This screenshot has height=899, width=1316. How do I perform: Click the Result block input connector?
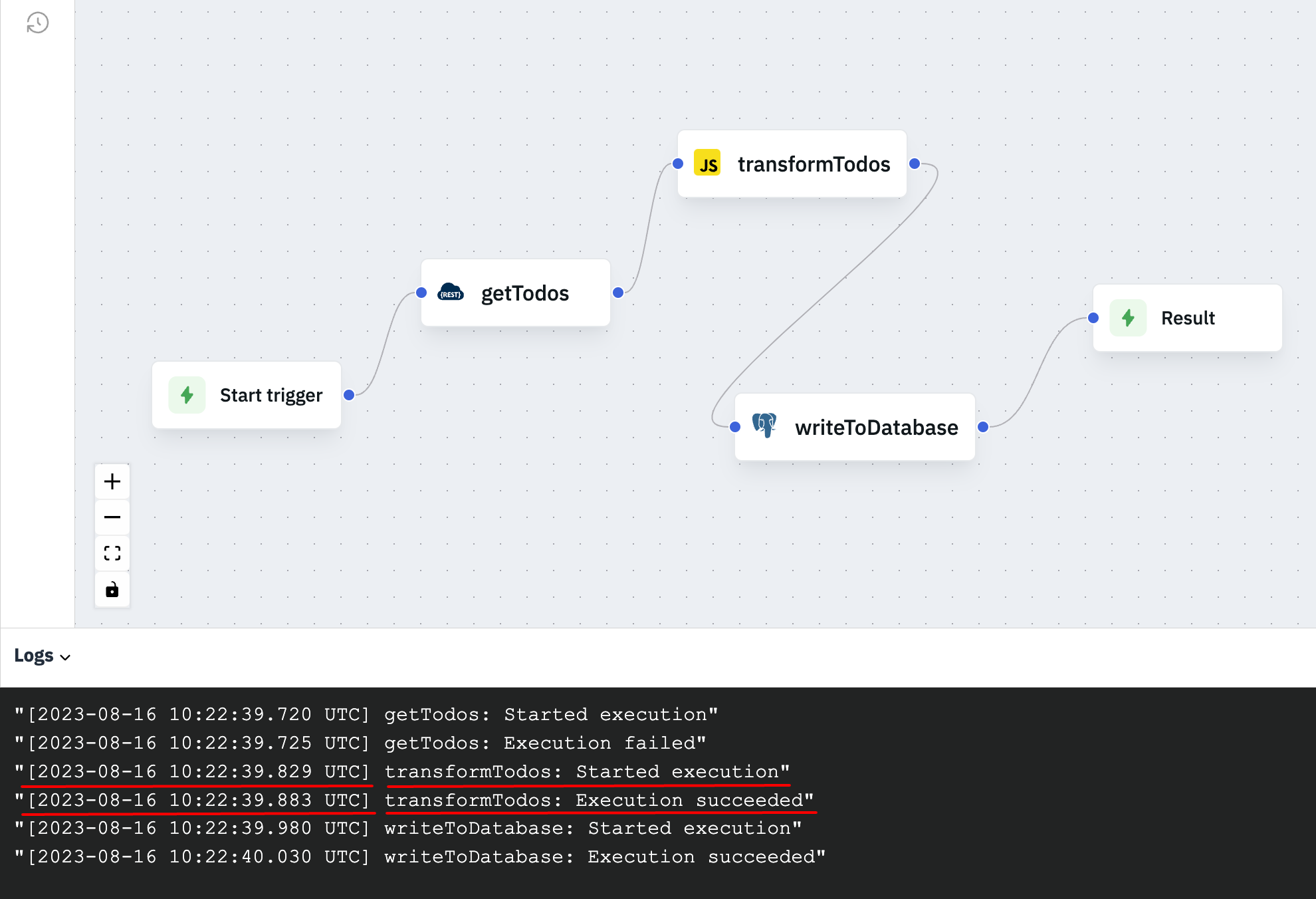point(1093,318)
